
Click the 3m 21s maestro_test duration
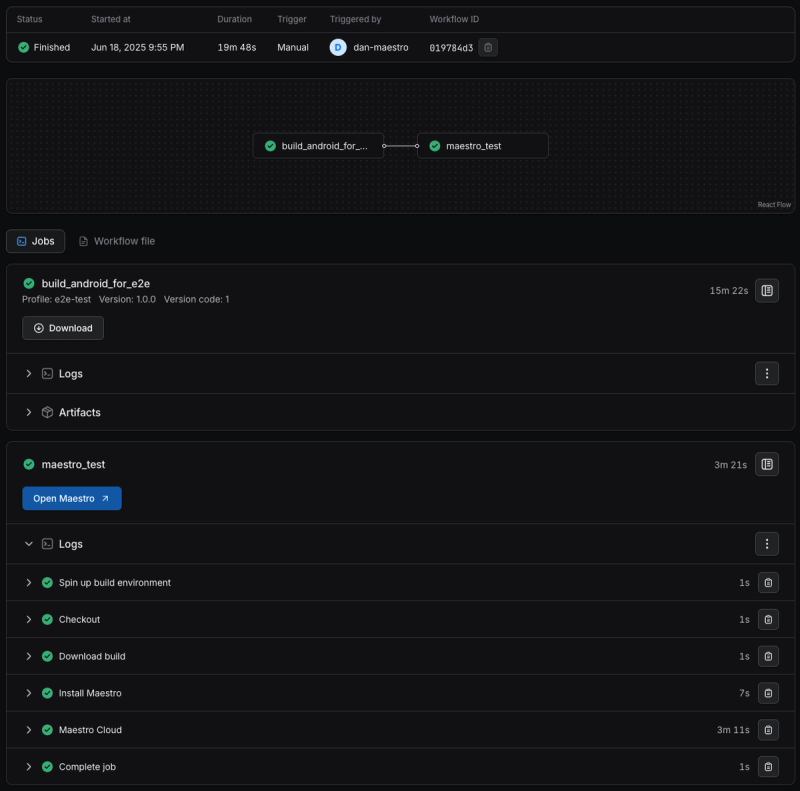pyautogui.click(x=731, y=464)
